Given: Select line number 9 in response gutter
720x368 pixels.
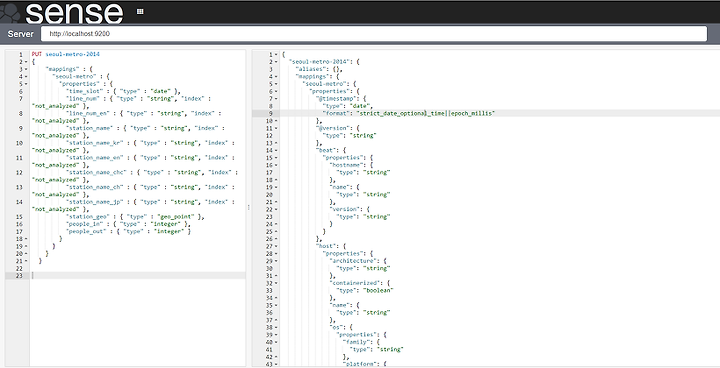Looking at the screenshot, I should pos(271,113).
